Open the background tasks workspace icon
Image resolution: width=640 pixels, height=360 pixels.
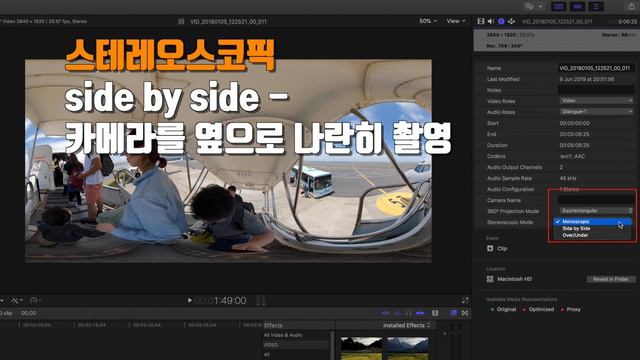[x=529, y=6]
